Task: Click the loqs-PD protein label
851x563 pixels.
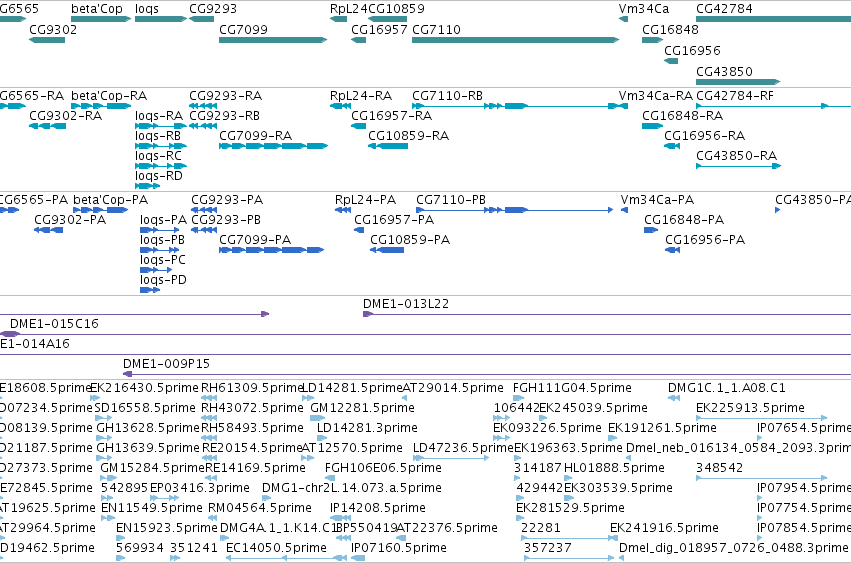Action: tap(163, 280)
